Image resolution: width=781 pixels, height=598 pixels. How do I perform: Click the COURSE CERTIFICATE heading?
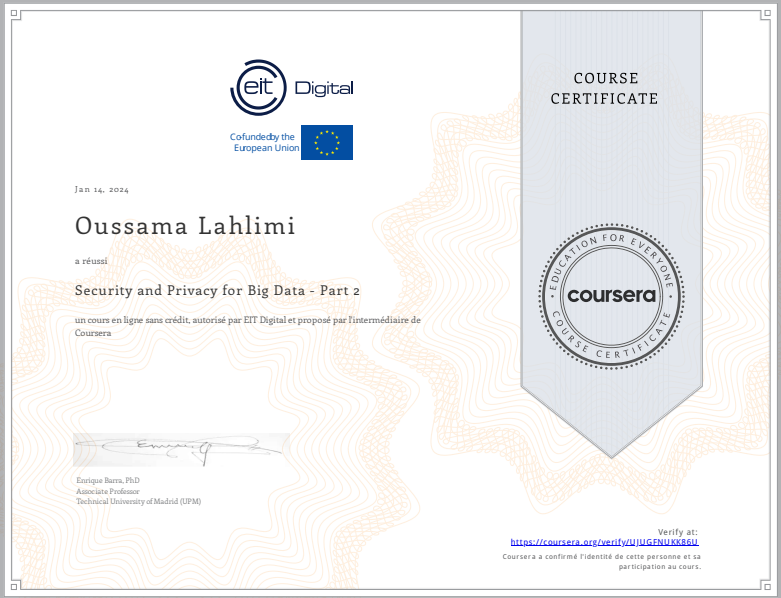click(x=604, y=89)
